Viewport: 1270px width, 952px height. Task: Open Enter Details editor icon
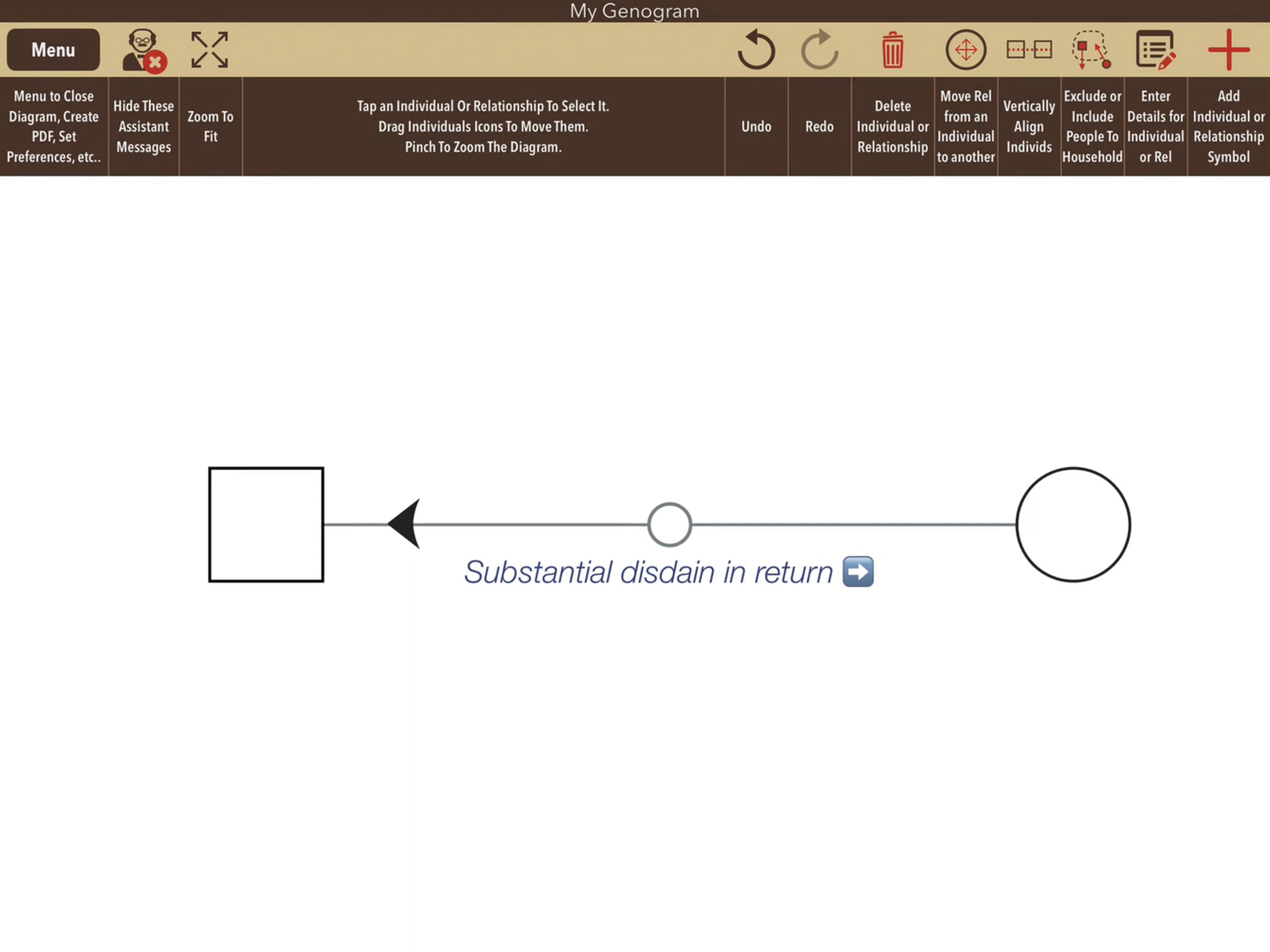pyautogui.click(x=1155, y=50)
